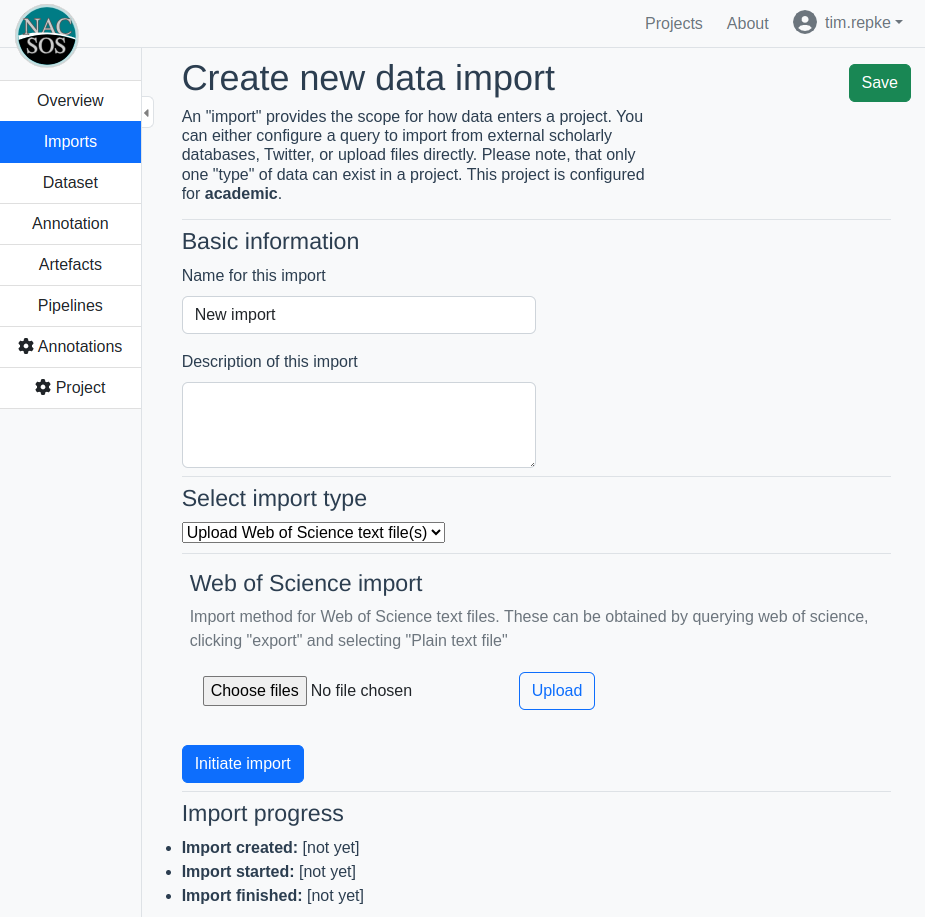Open the About page link
The height and width of the screenshot is (917, 925).
pyautogui.click(x=747, y=23)
